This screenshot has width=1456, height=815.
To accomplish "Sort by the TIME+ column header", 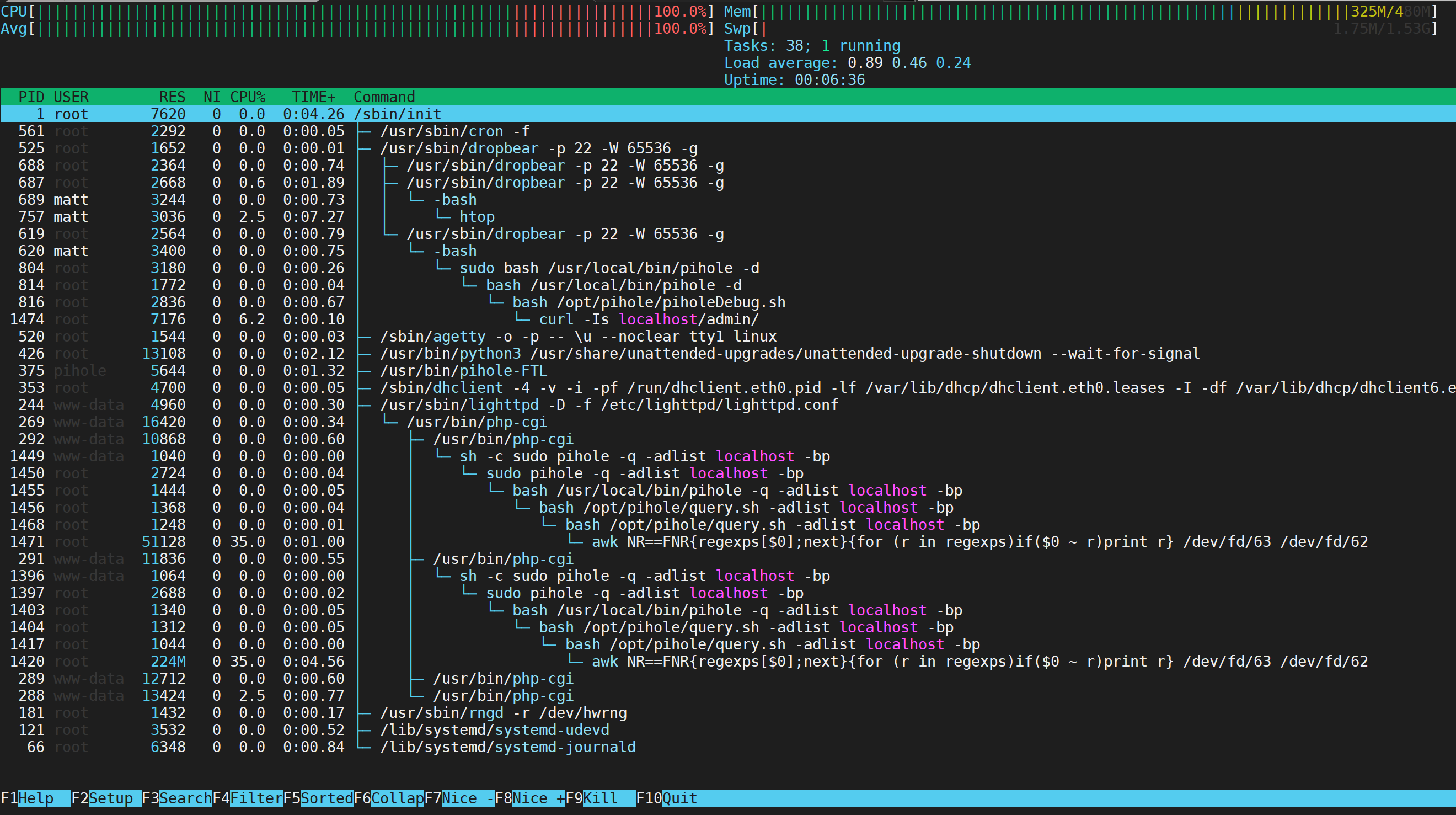I will click(314, 97).
